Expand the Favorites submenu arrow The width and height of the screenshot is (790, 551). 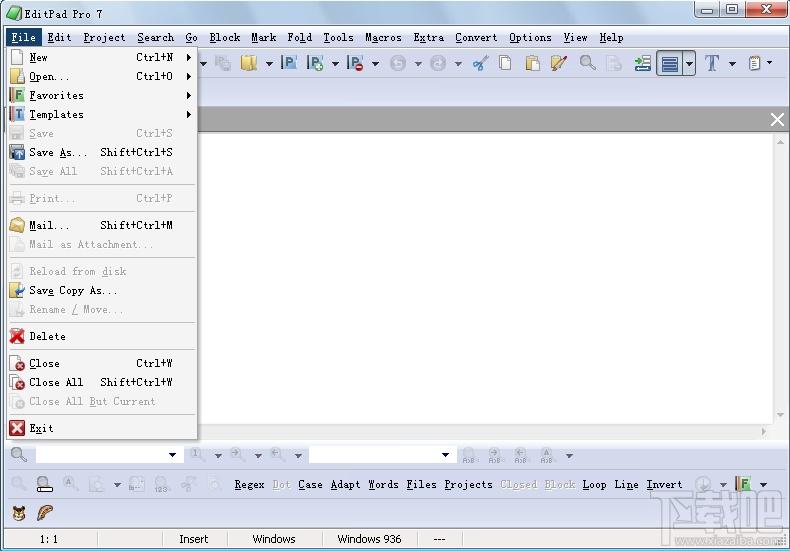point(188,95)
